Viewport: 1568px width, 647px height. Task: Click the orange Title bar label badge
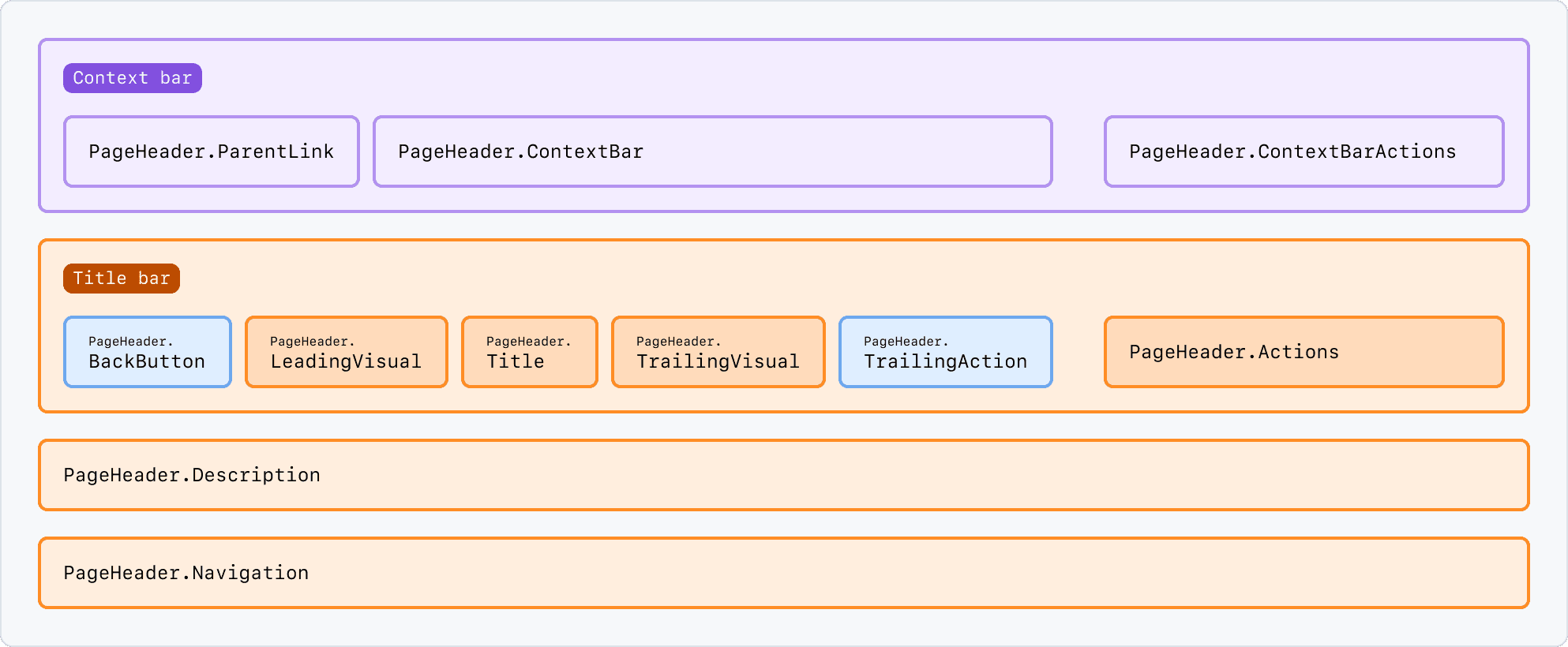pyautogui.click(x=121, y=279)
